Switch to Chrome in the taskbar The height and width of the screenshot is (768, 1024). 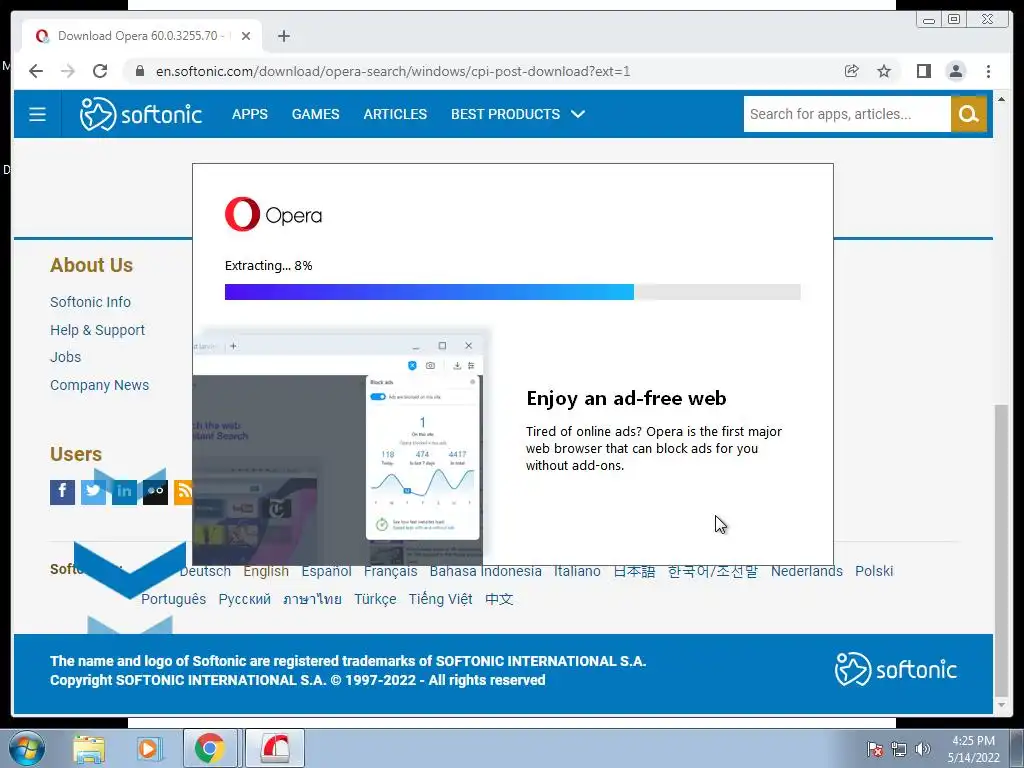click(210, 748)
